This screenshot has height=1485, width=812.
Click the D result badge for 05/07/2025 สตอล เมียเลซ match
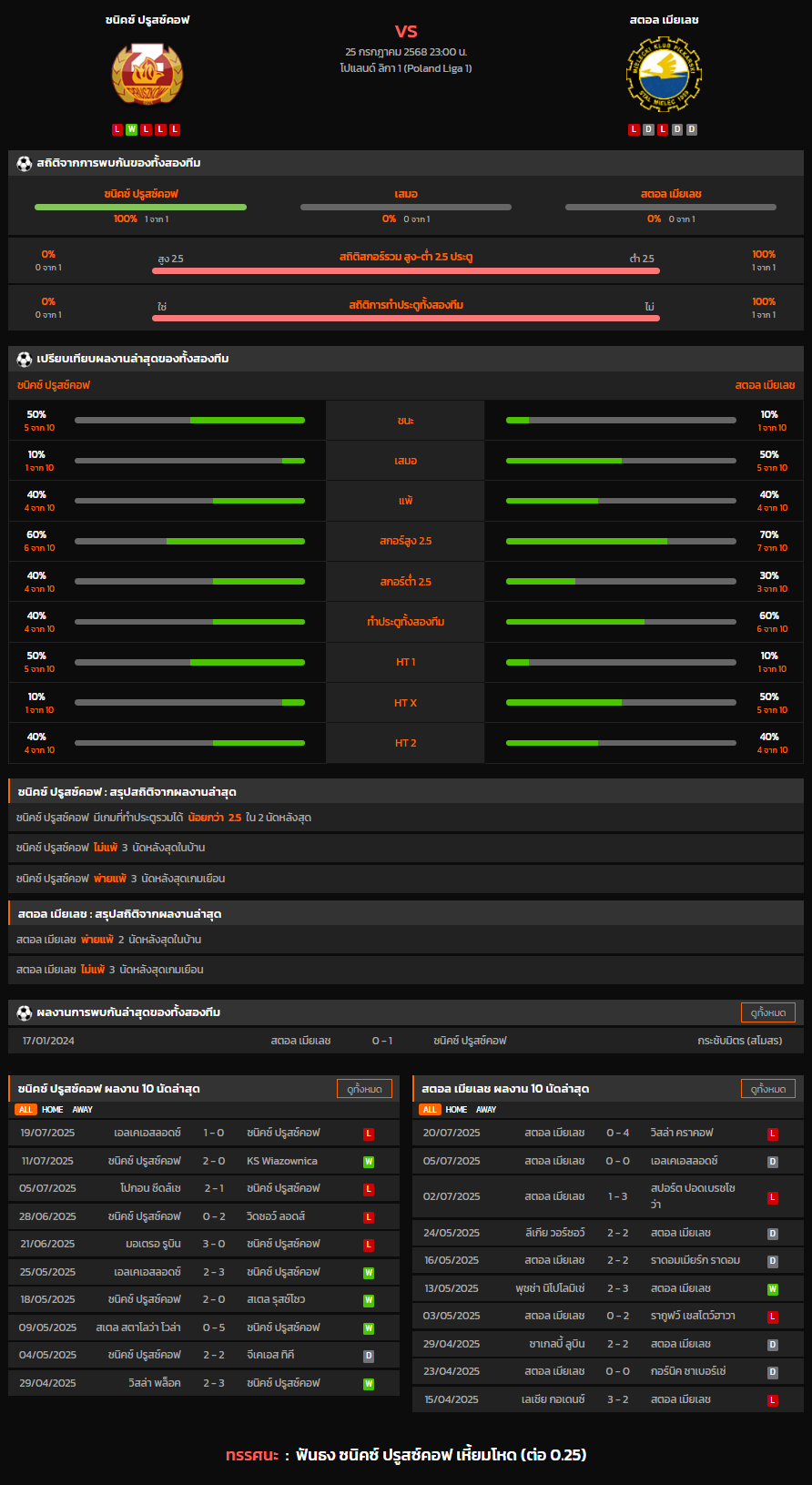773,1162
